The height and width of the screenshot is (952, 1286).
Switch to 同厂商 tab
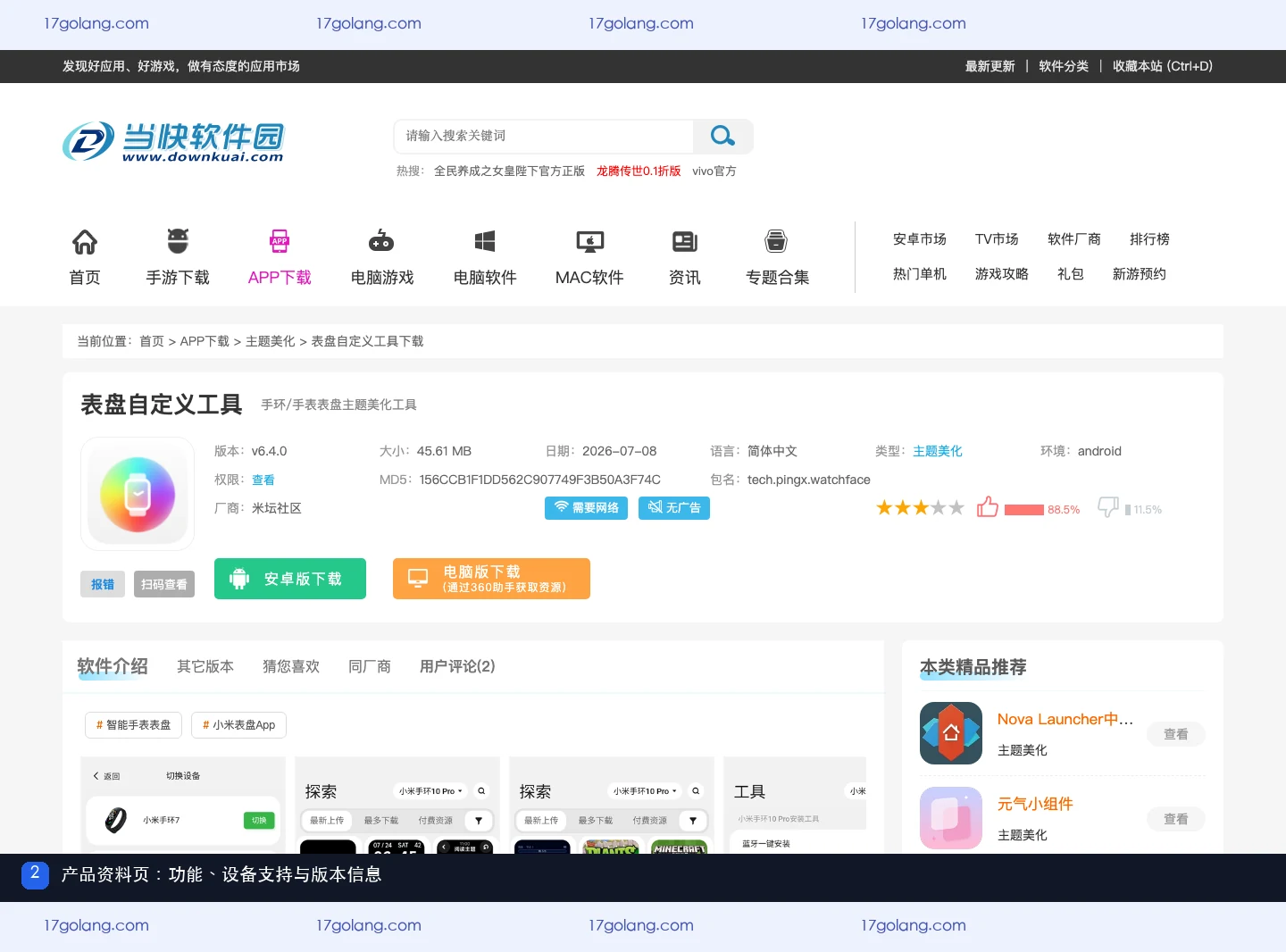(370, 666)
